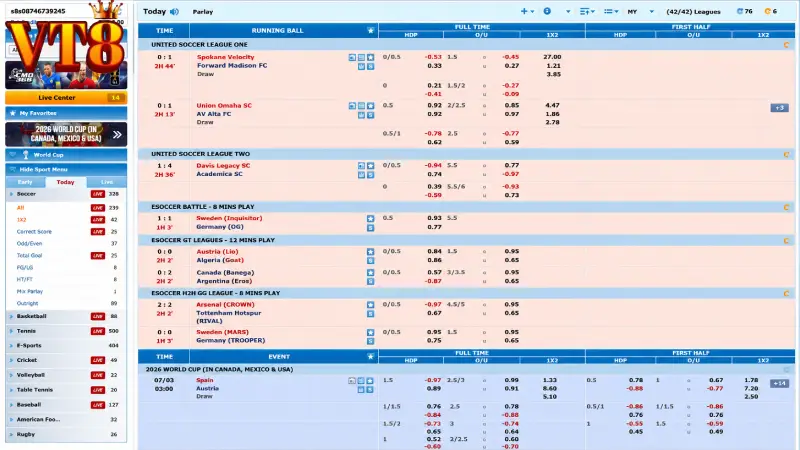Open live stream icon for Spokane Velocity match
The height and width of the screenshot is (450, 800).
tap(352, 58)
